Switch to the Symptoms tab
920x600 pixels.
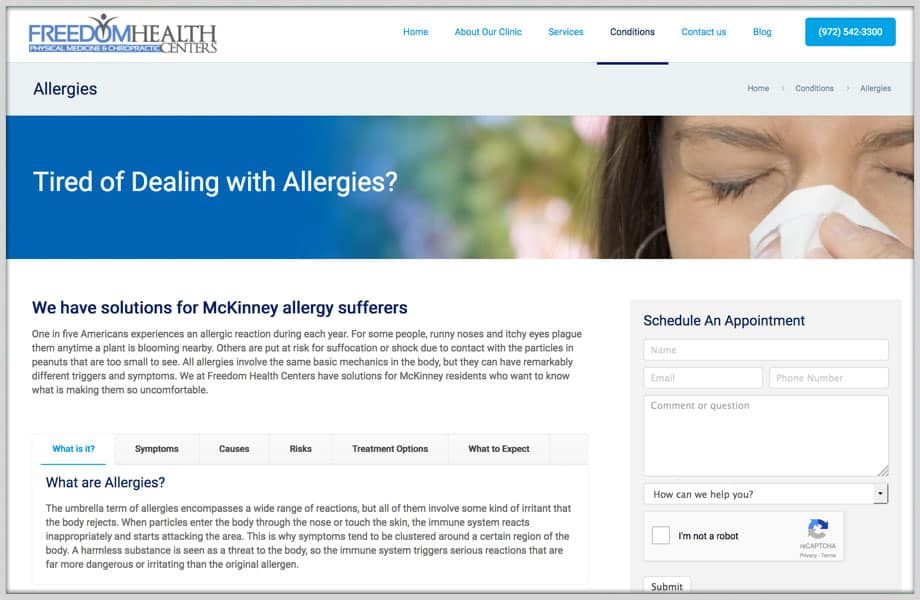coord(157,449)
